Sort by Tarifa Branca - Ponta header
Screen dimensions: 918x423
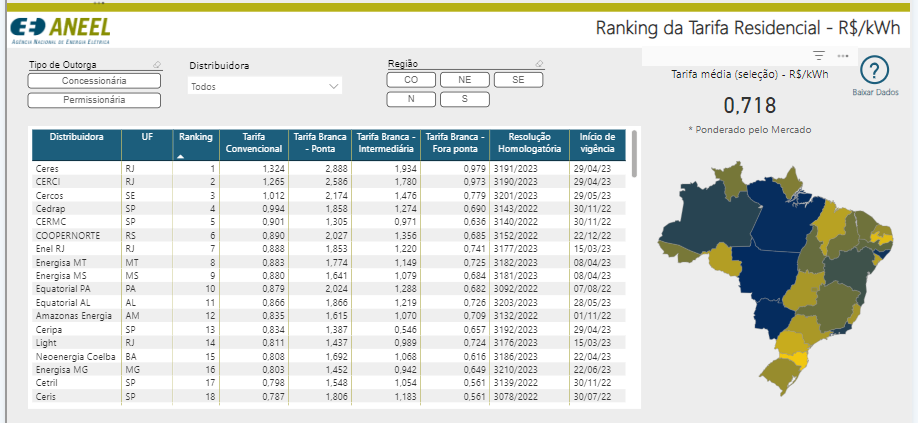click(x=320, y=143)
